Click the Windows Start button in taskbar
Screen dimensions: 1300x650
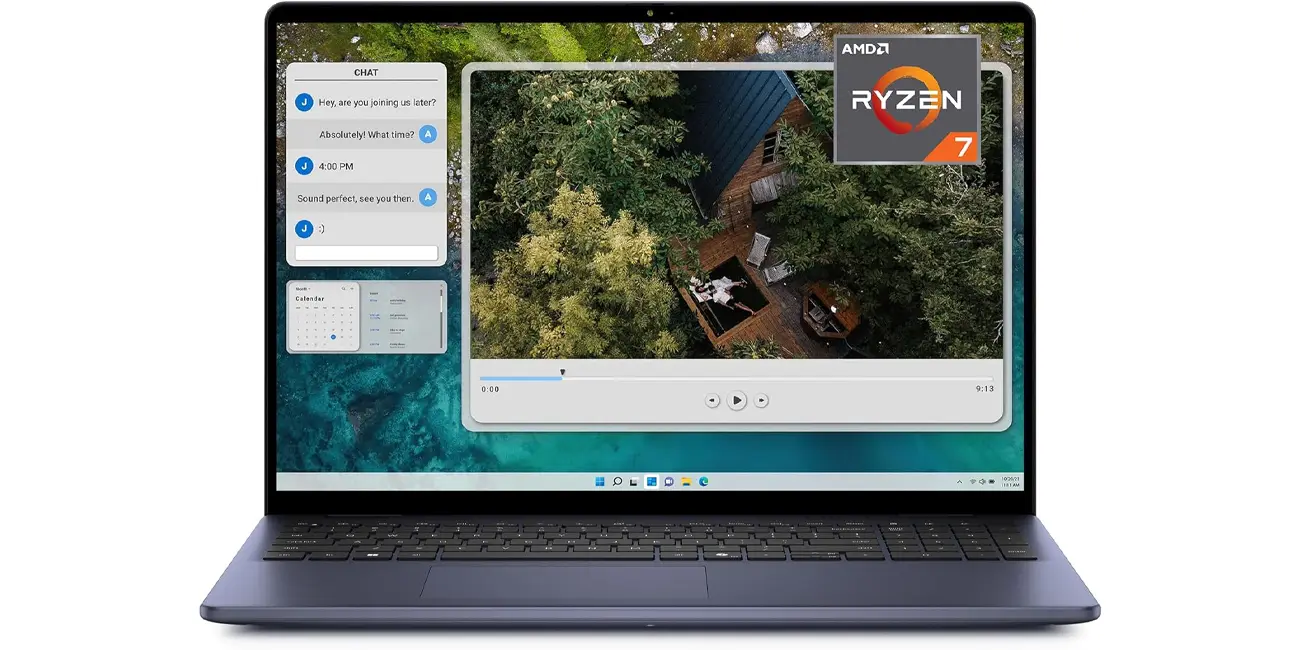pyautogui.click(x=600, y=482)
